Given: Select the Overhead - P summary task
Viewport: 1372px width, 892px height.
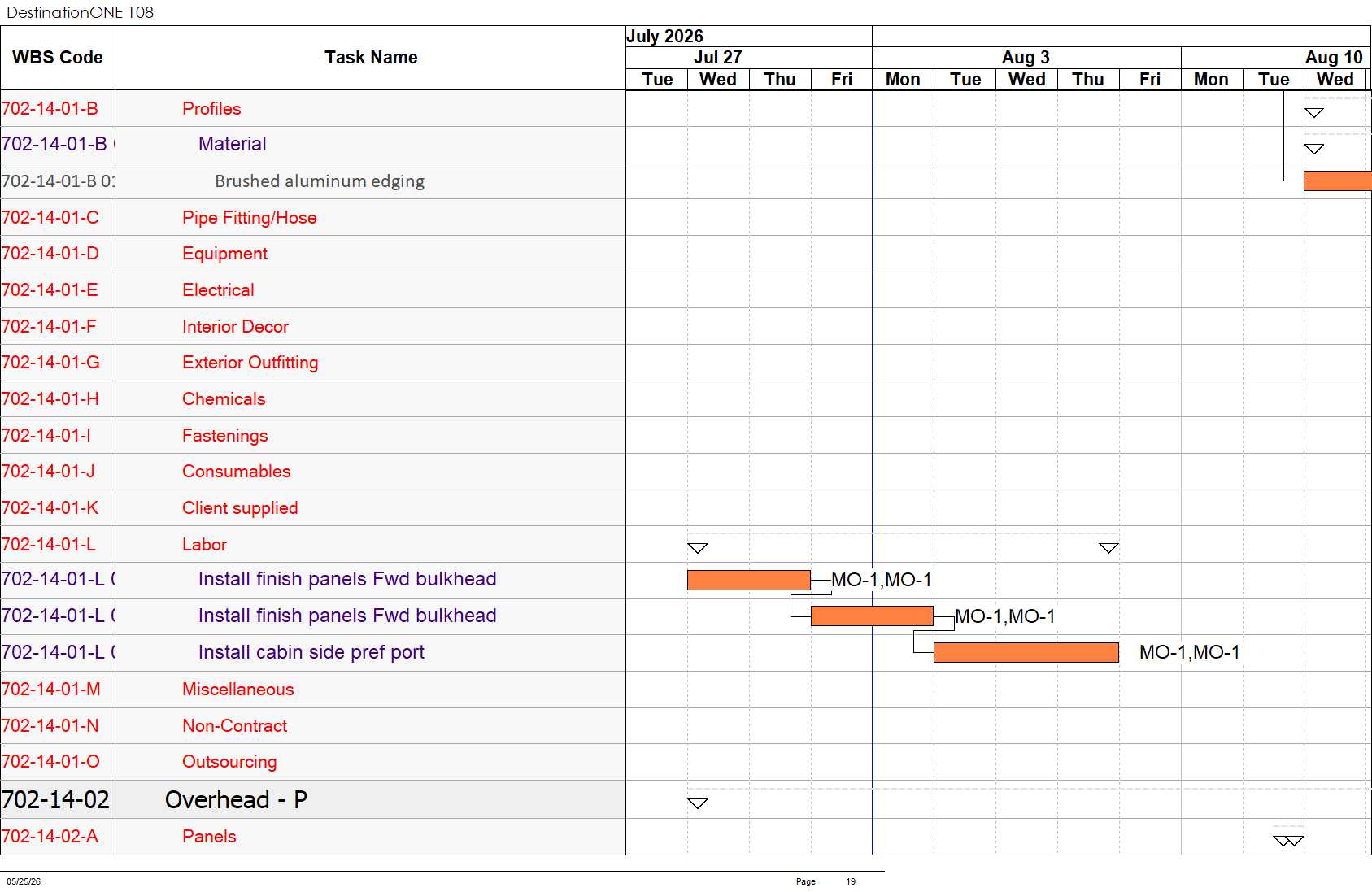Looking at the screenshot, I should pos(236,800).
